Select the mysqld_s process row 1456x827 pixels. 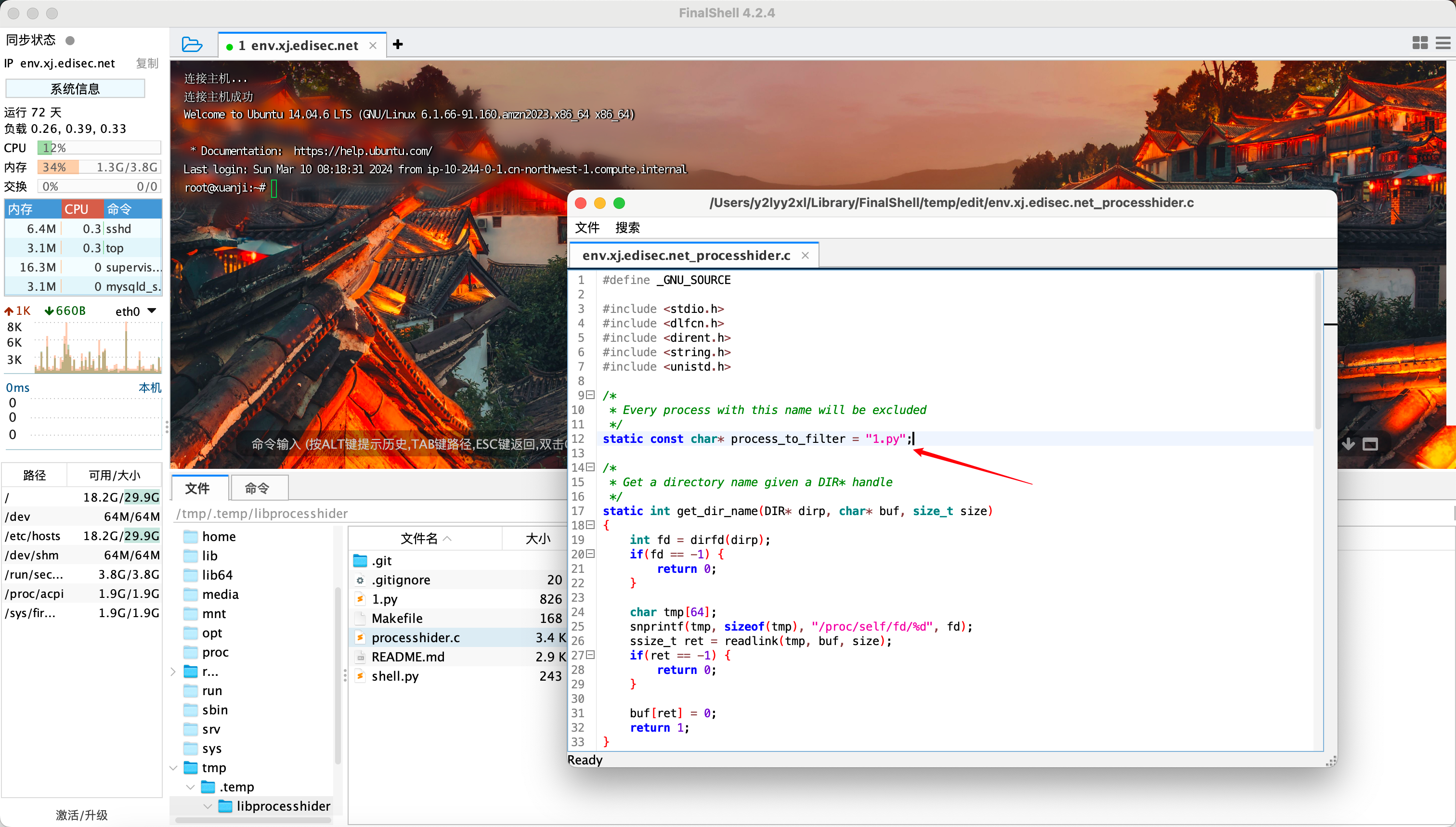[x=83, y=286]
